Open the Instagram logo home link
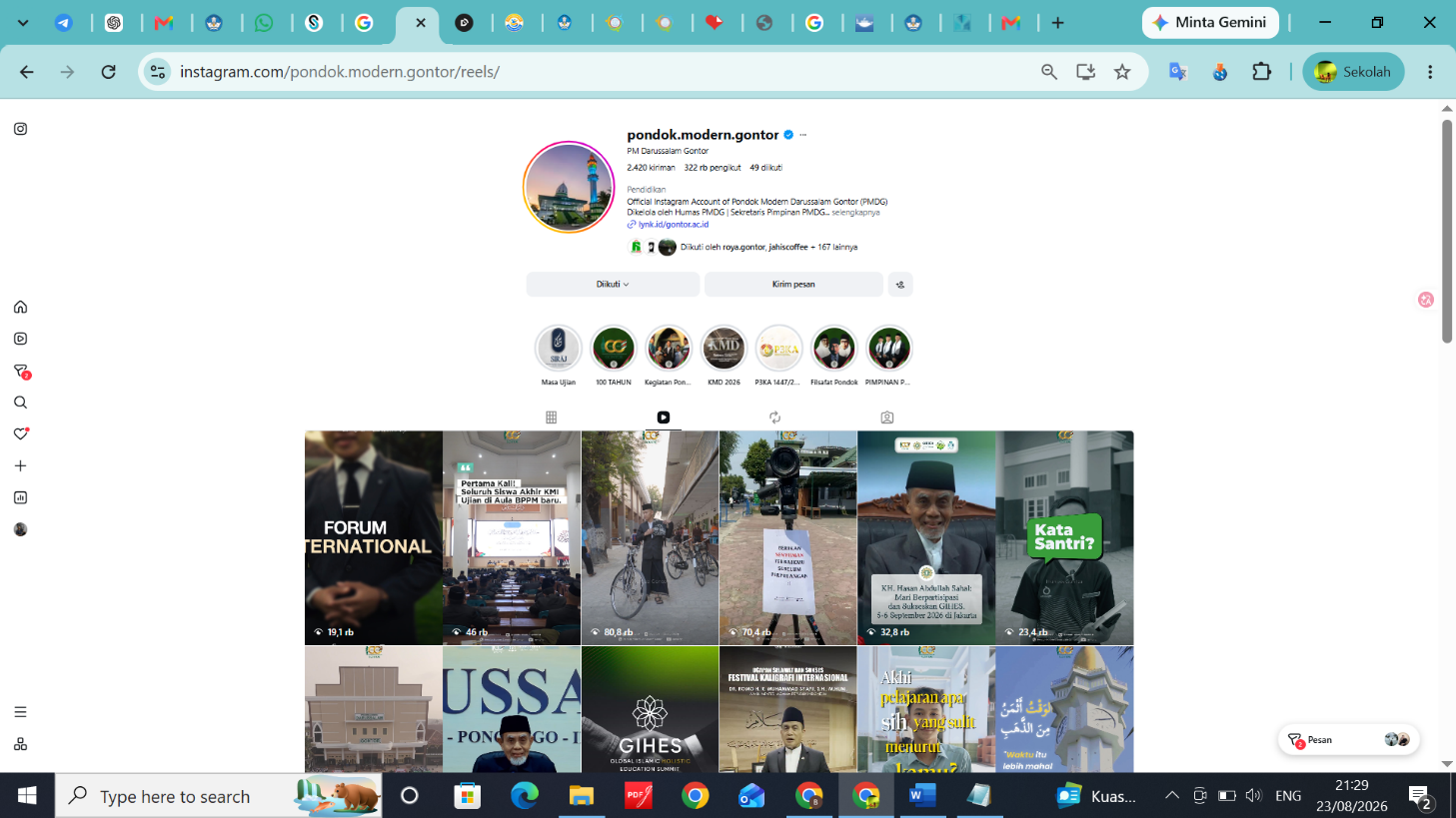 [20, 129]
